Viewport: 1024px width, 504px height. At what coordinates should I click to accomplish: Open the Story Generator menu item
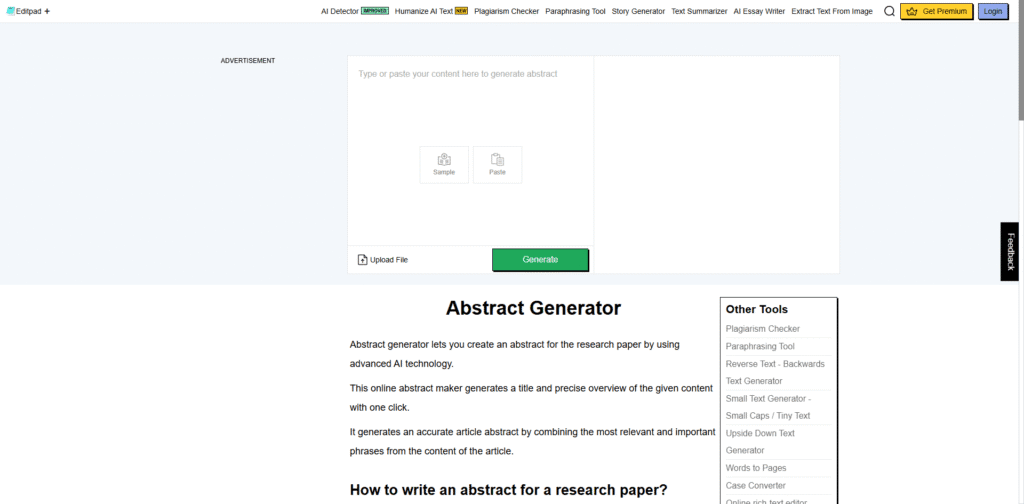click(x=638, y=11)
